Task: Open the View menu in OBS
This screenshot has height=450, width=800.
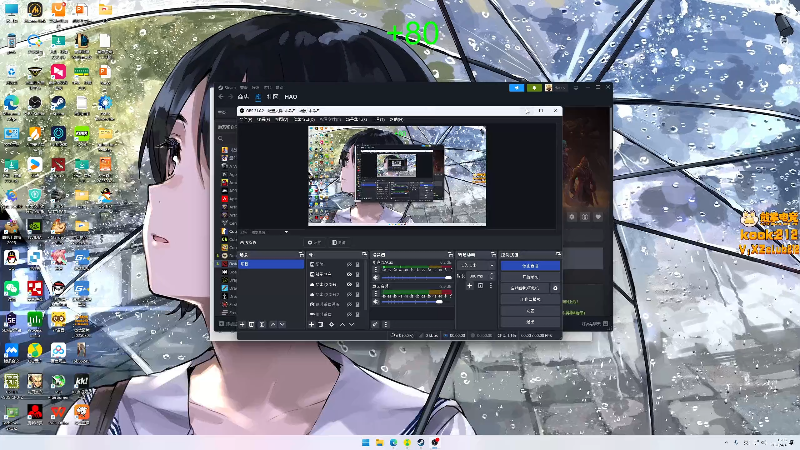Action: click(282, 119)
